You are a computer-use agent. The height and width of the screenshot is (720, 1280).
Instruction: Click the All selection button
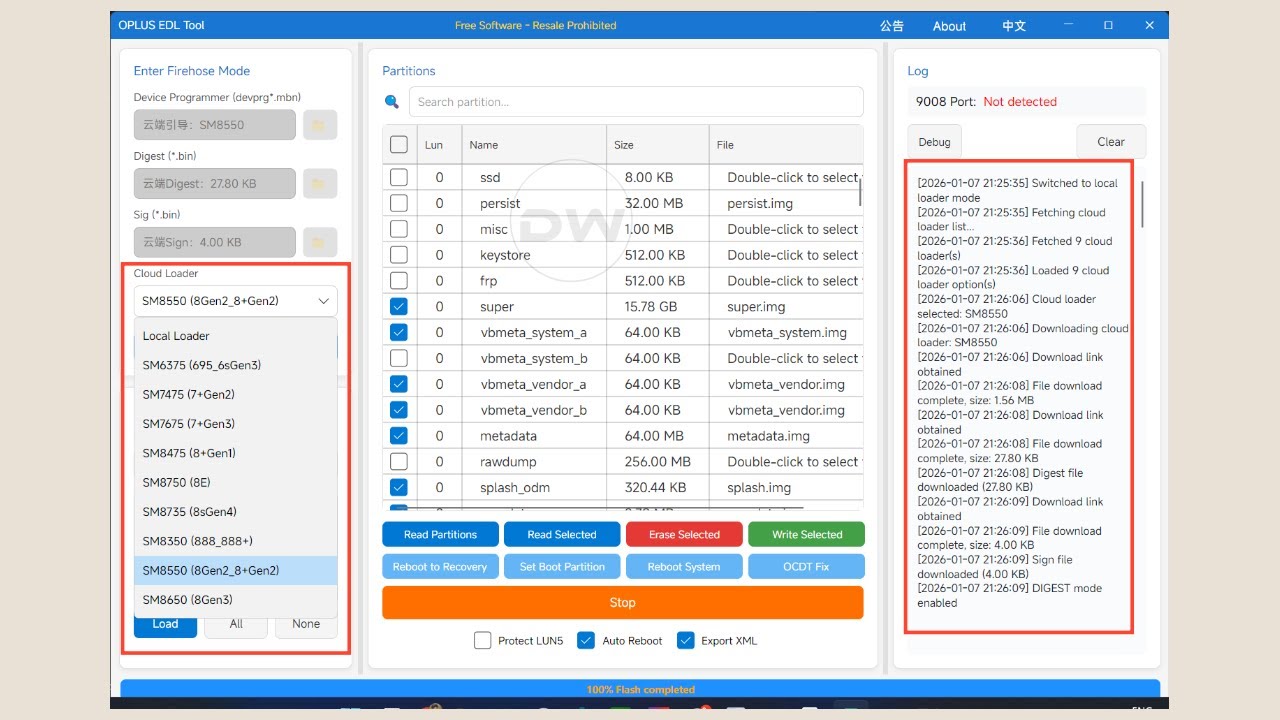click(236, 624)
